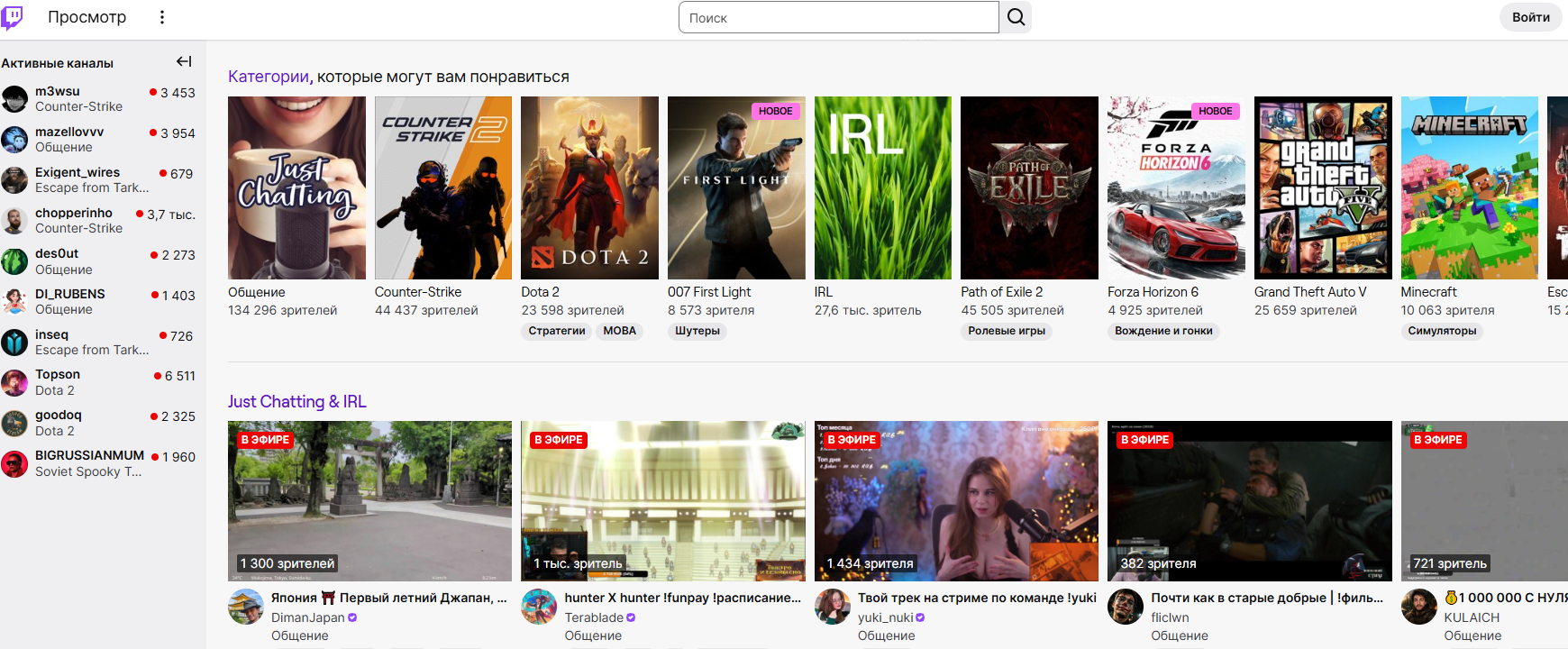Open IRL category cover

[x=883, y=187]
